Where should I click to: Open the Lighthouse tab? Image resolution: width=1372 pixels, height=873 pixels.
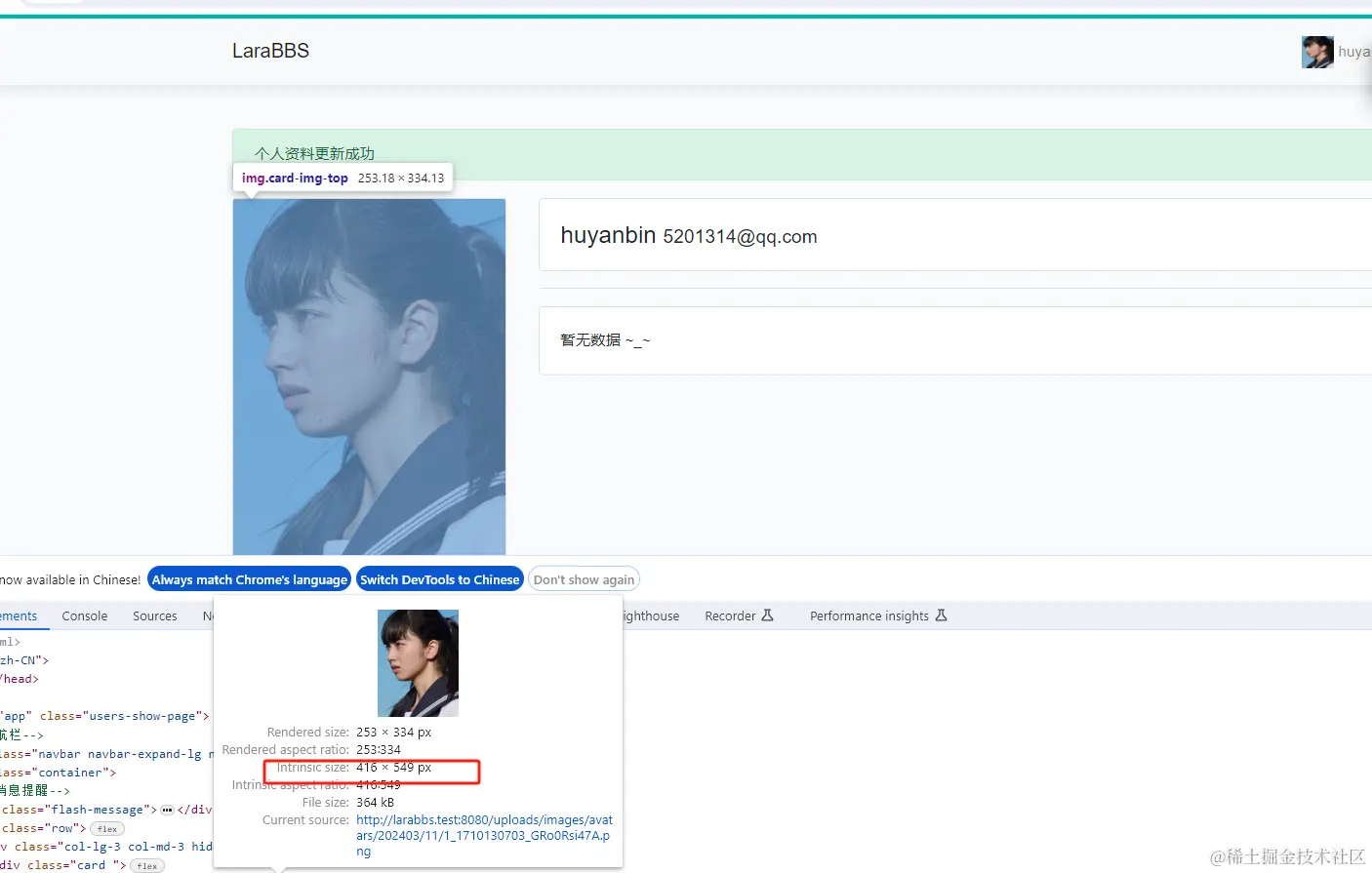point(651,615)
